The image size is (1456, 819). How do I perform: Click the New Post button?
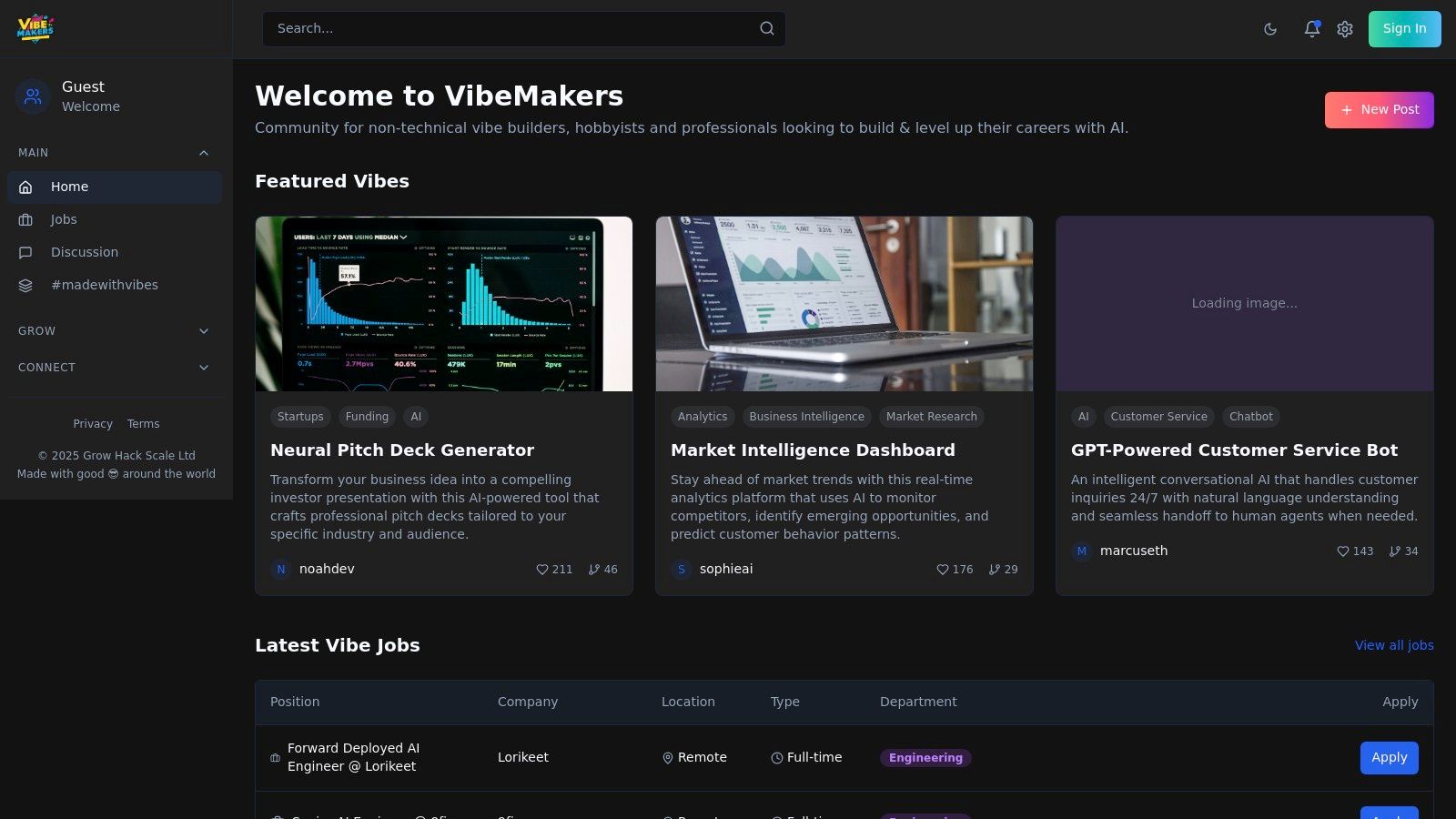[x=1379, y=110]
